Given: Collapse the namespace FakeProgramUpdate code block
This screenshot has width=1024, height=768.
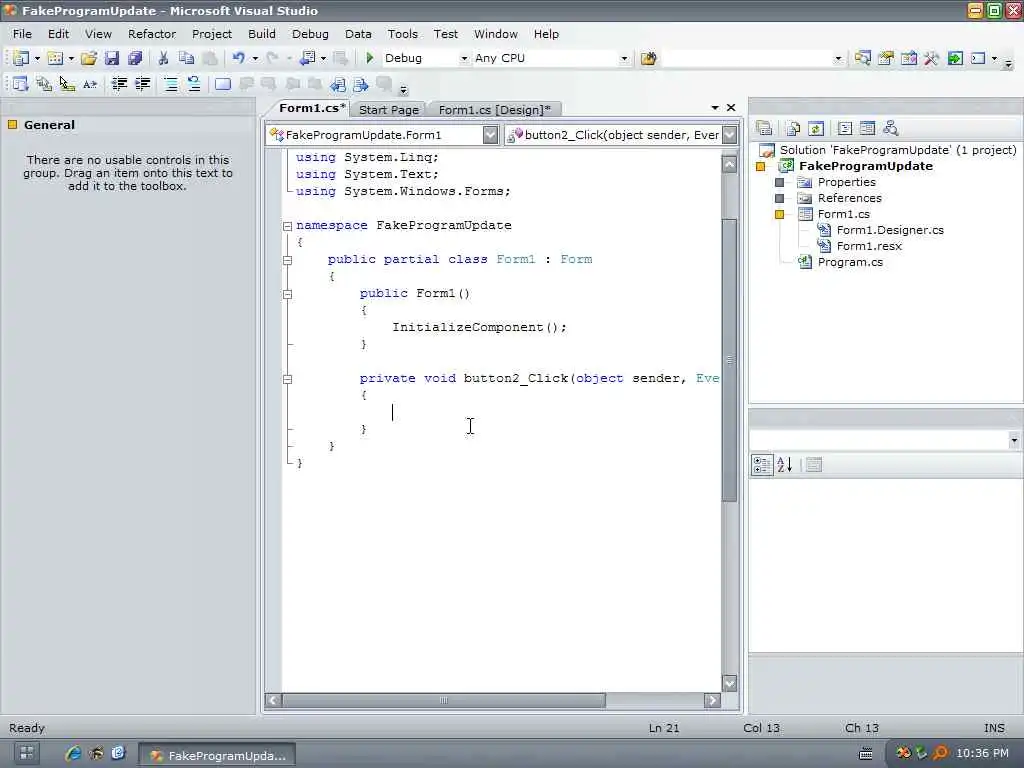Looking at the screenshot, I should (287, 226).
